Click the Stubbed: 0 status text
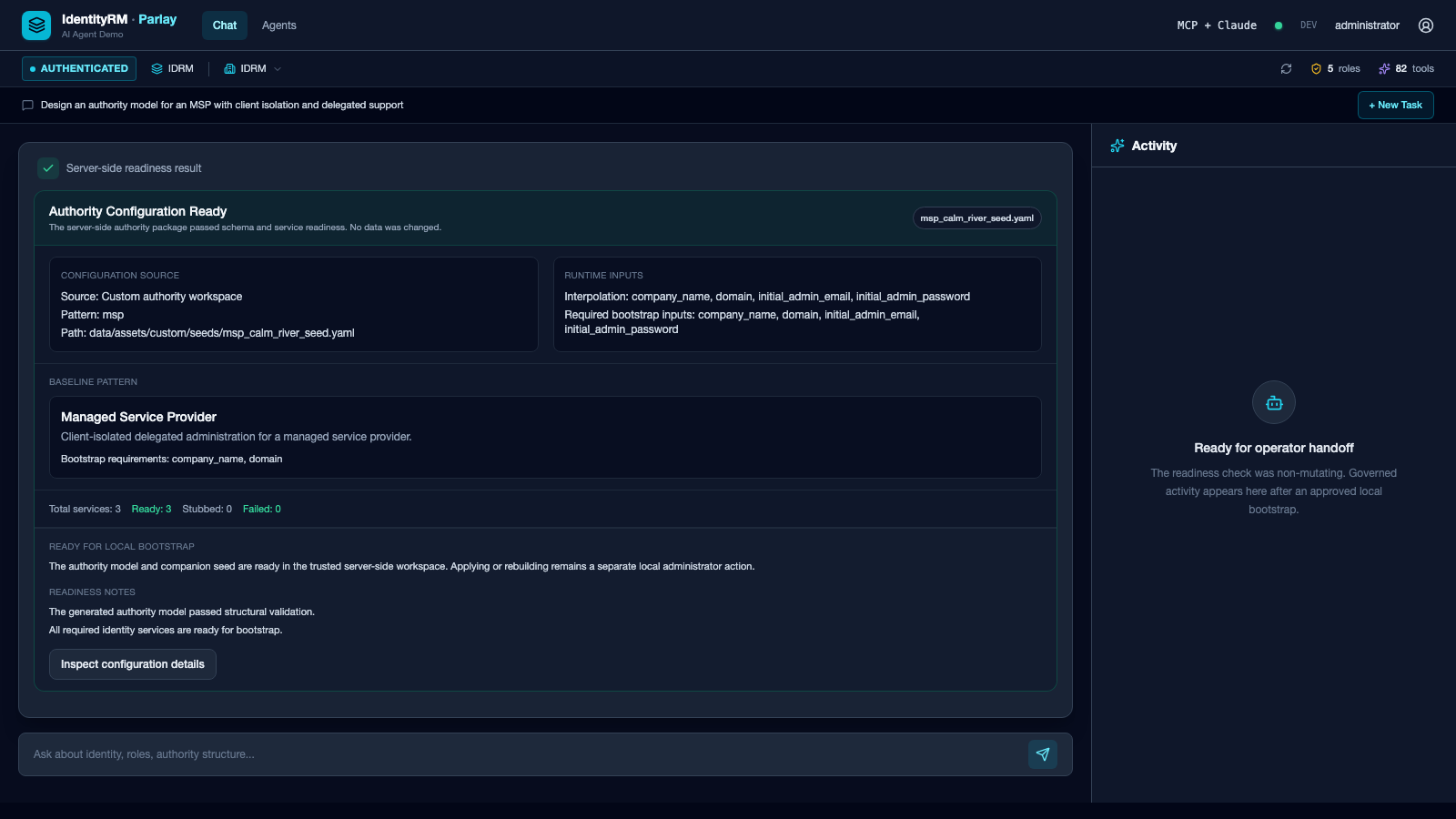Screen dimensions: 1456x819 pyautogui.click(x=207, y=510)
